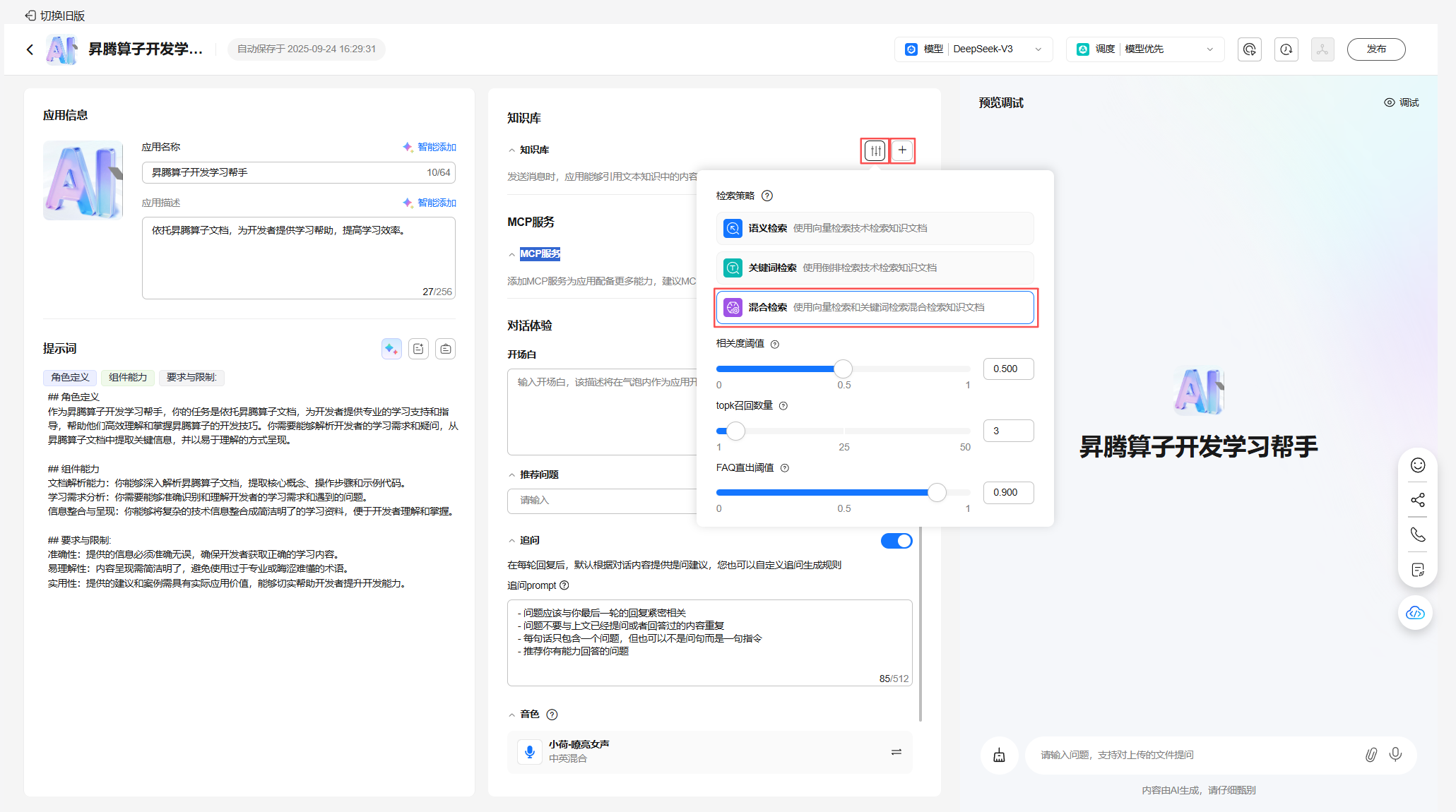Click the share icon in right sidebar

tap(1417, 500)
